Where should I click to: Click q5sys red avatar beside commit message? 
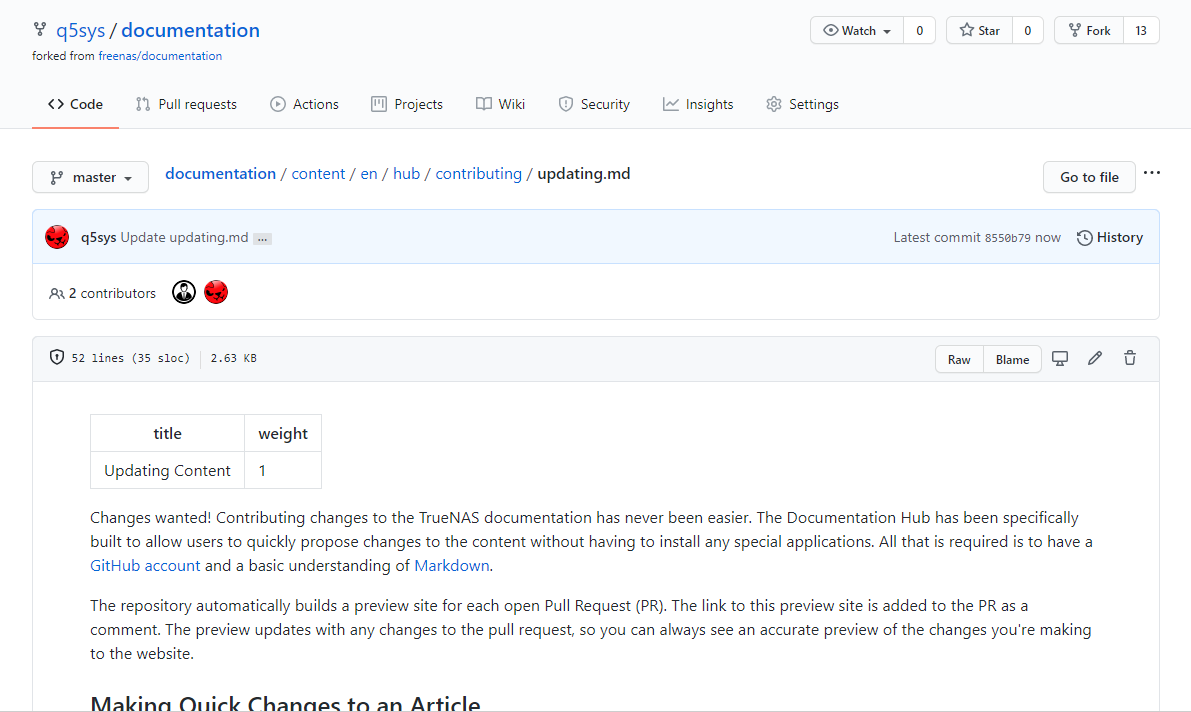[57, 237]
